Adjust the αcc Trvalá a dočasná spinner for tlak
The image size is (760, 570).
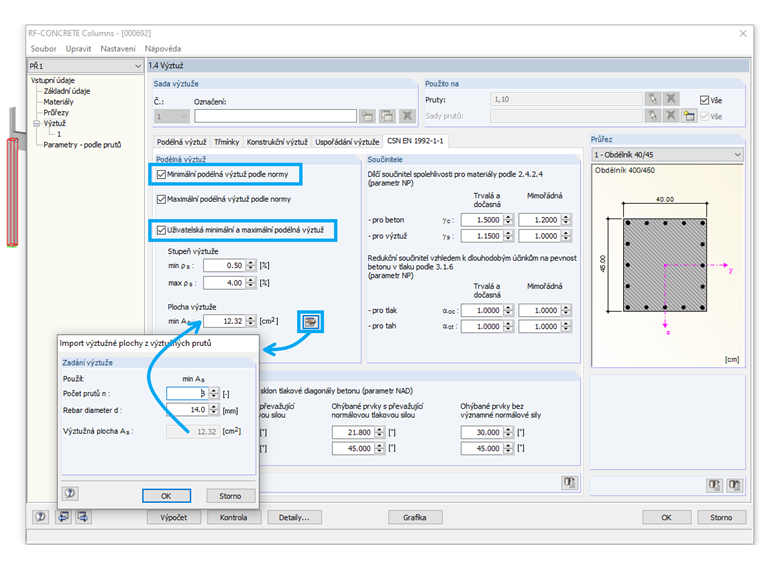pyautogui.click(x=508, y=310)
